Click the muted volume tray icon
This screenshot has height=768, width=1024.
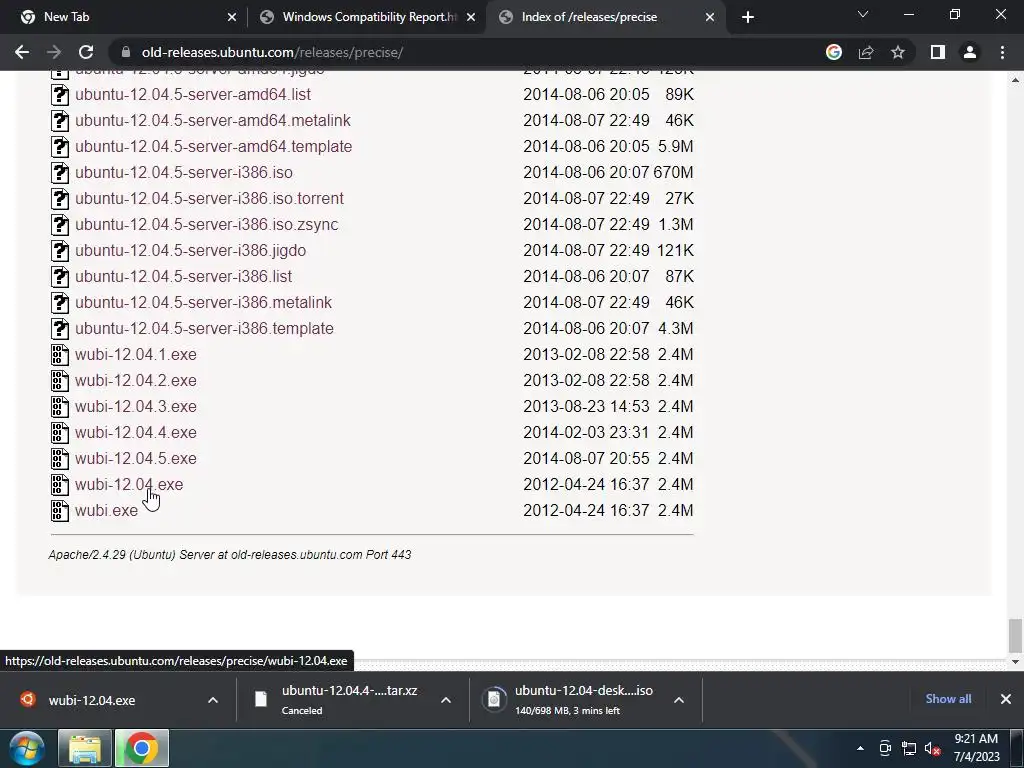(x=932, y=748)
